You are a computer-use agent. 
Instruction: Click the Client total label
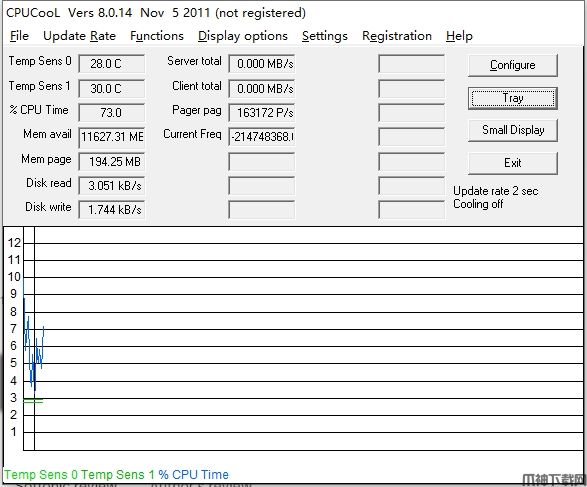tap(197, 86)
